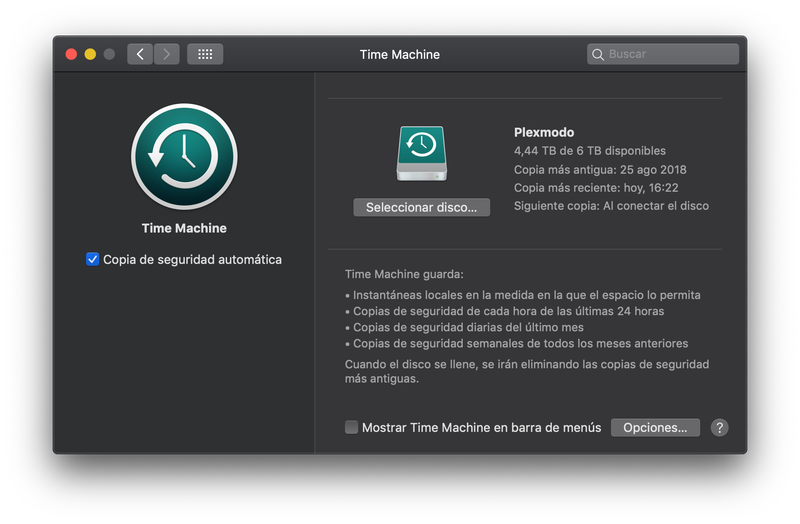Focus the Buscar search field
This screenshot has width=800, height=524.
[x=663, y=54]
